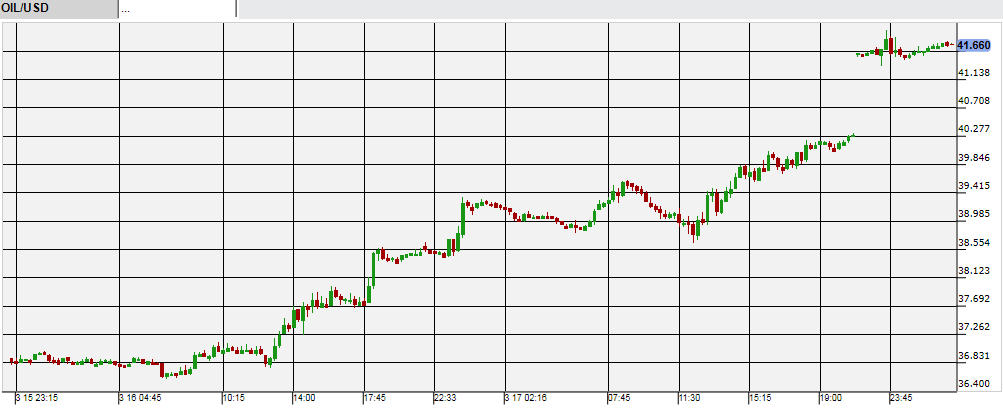The width and height of the screenshot is (1003, 415).
Task: Click the 41.138 price level label
Action: pyautogui.click(x=974, y=73)
